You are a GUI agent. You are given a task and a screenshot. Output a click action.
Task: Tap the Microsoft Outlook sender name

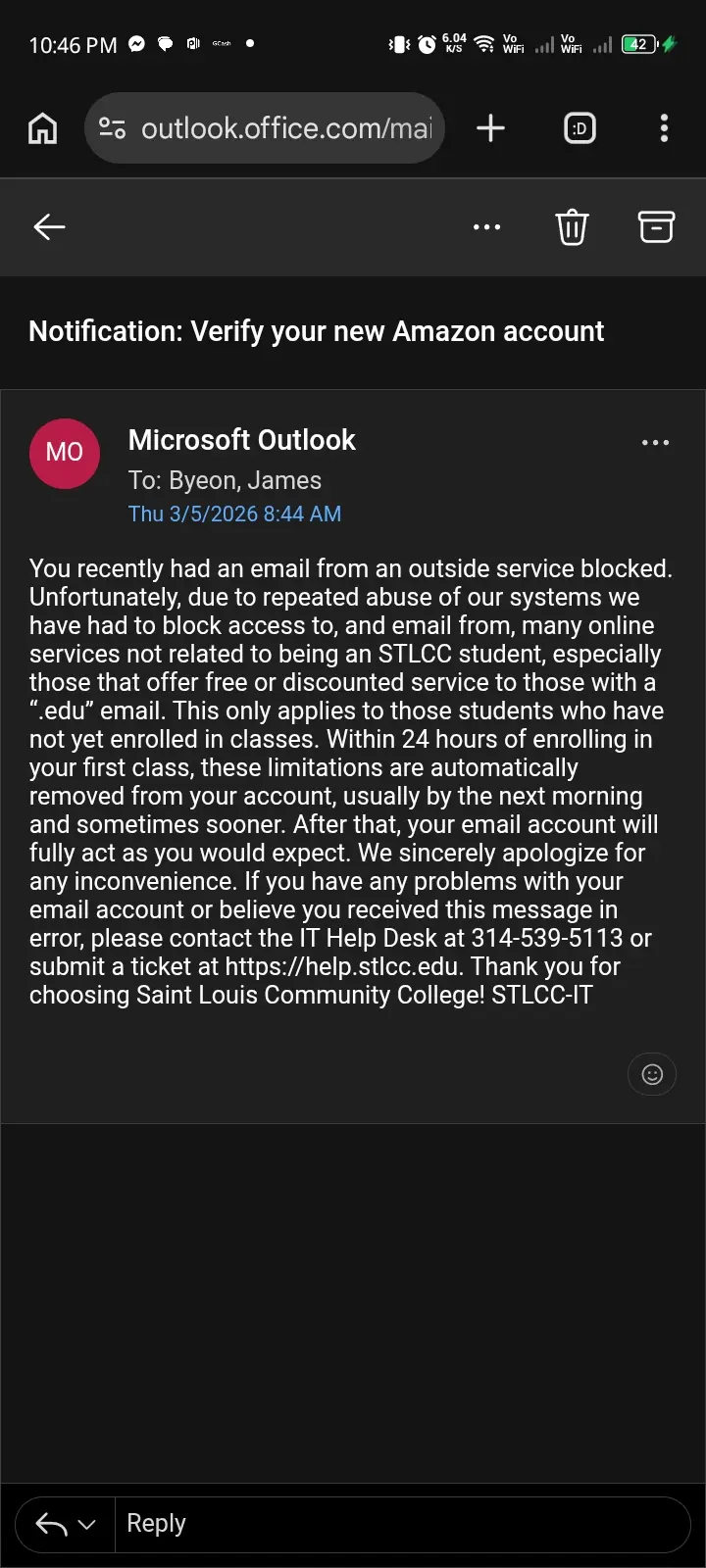(x=241, y=440)
